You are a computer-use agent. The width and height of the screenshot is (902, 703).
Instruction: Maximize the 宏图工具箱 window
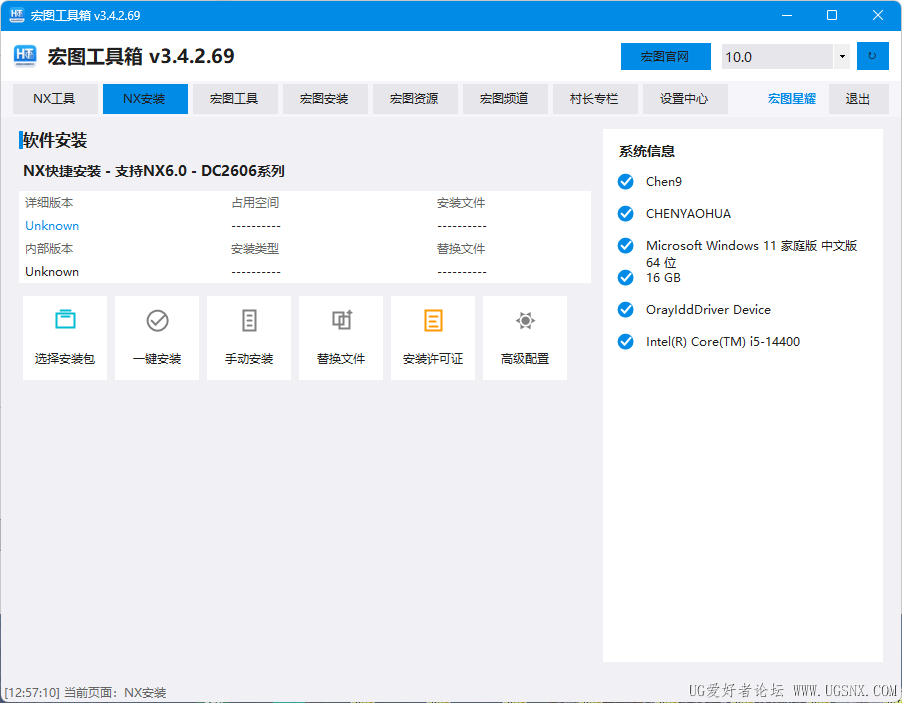[x=832, y=15]
